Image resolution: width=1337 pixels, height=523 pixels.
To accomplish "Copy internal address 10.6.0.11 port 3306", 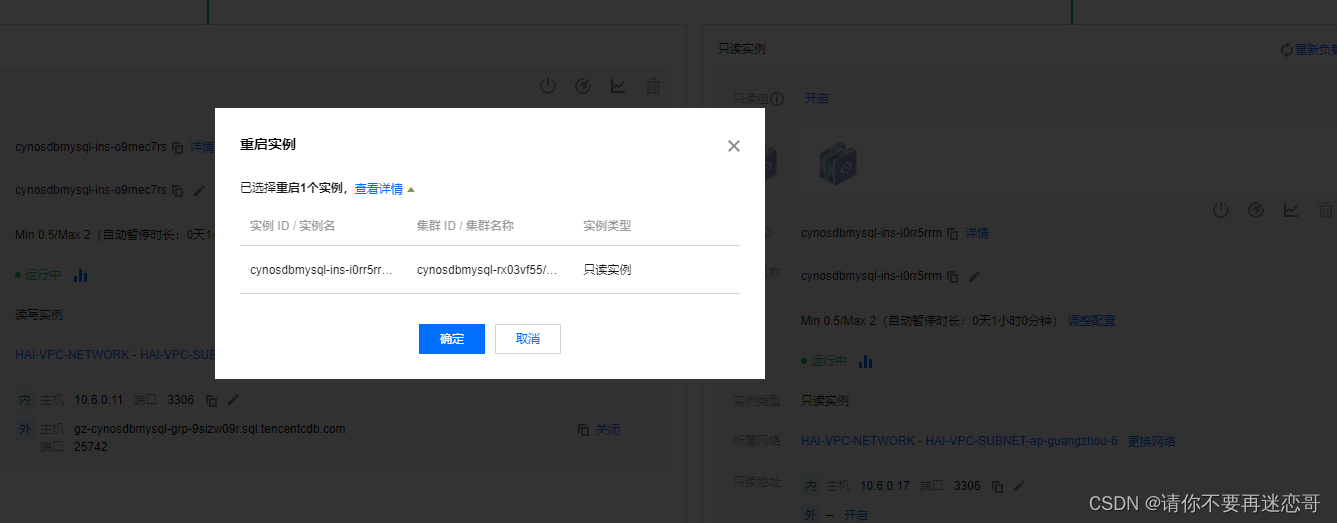I will coord(211,400).
